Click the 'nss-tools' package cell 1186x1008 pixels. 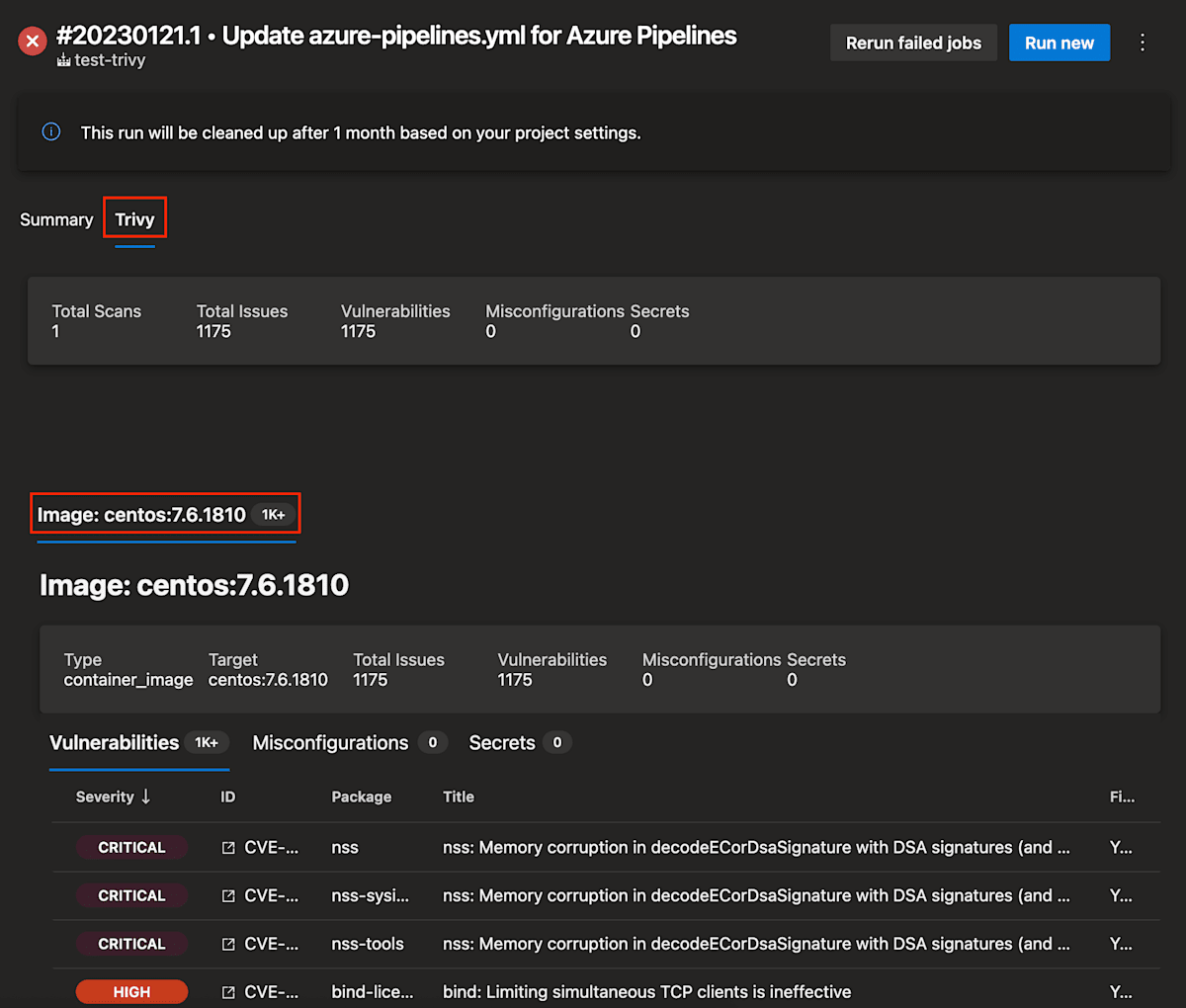coord(368,945)
